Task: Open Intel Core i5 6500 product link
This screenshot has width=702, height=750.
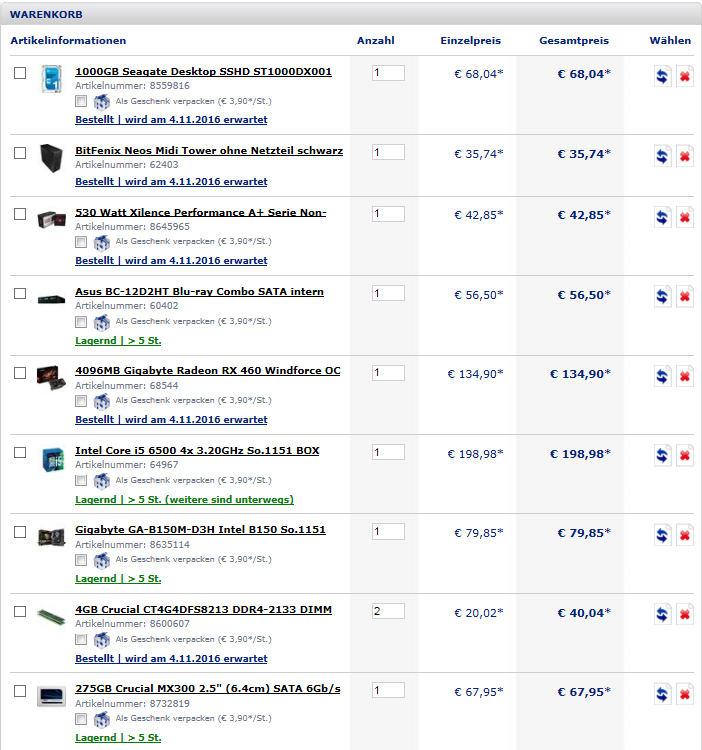Action: pos(197,451)
